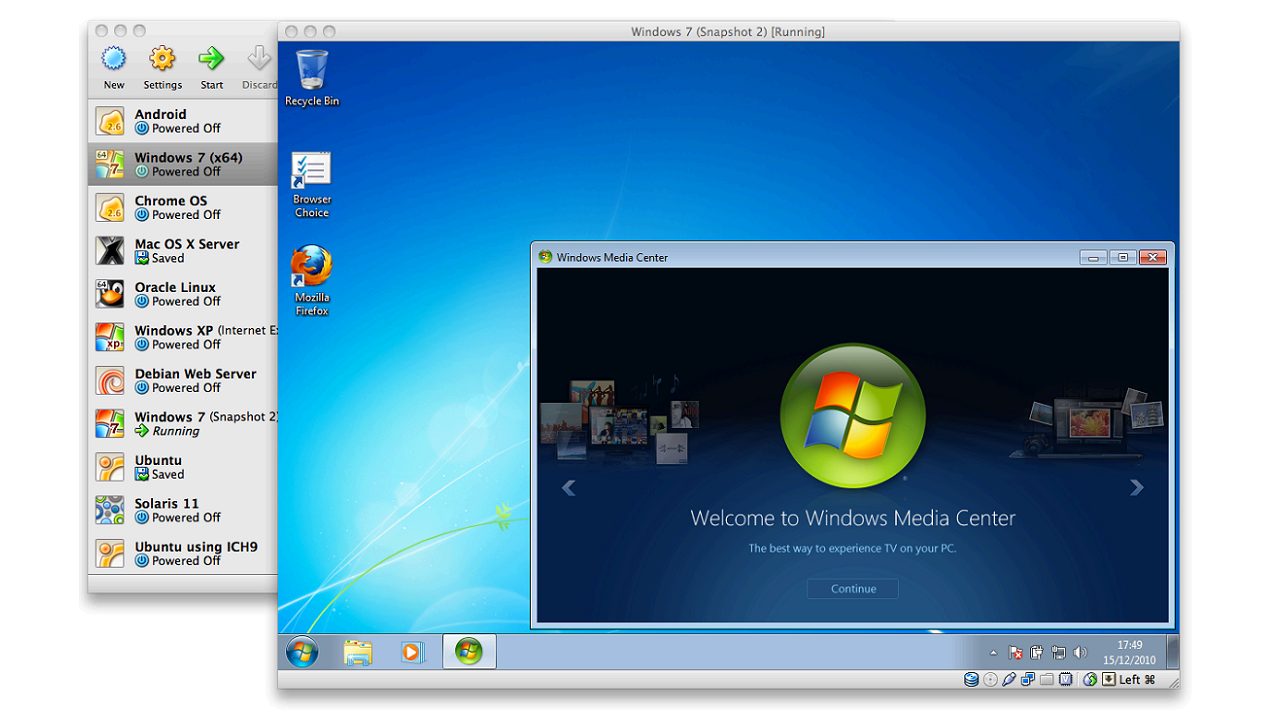Screen dimensions: 1280x720
Task: Select the saved Ubuntu virtual machine
Action: coord(183,467)
